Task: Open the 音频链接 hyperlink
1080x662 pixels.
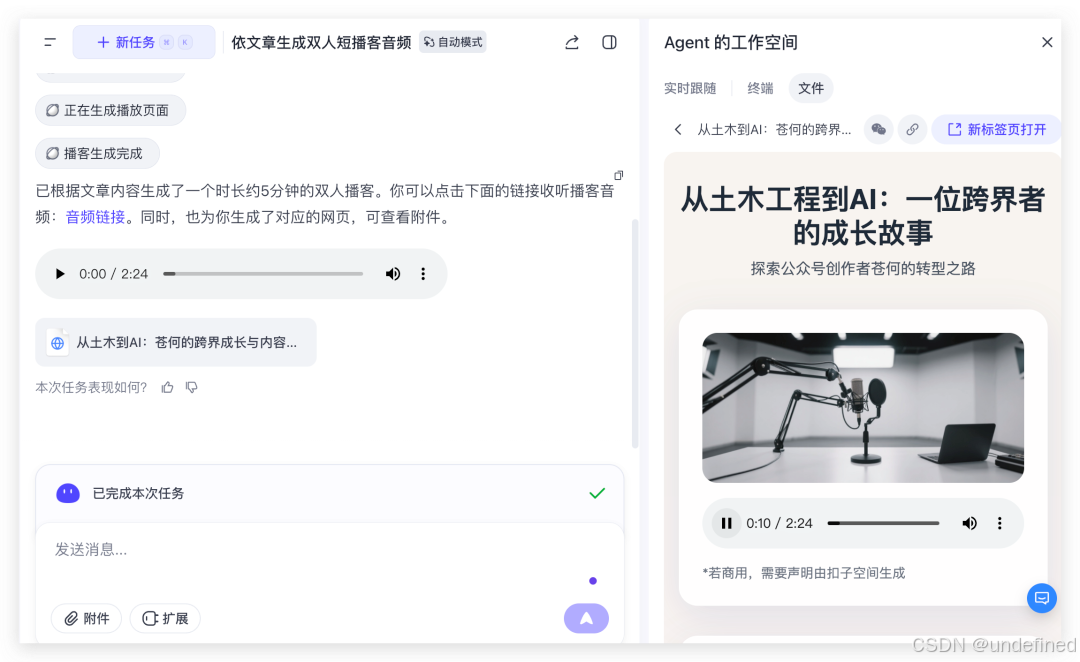Action: 95,217
